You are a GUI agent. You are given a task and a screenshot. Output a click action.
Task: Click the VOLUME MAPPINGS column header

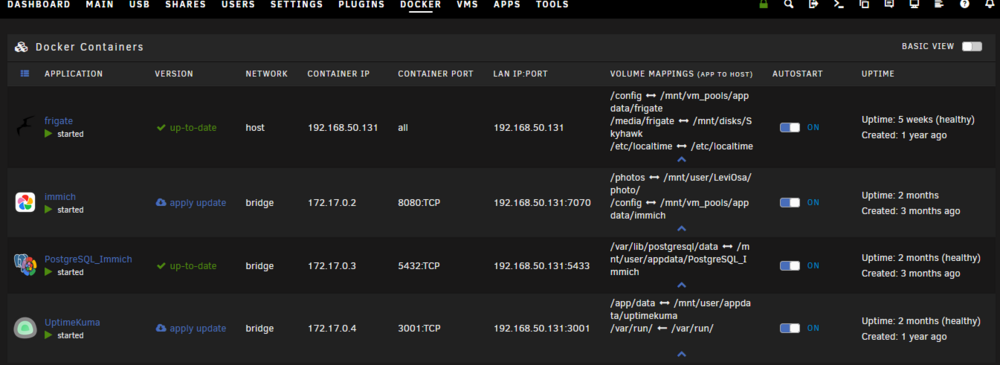pyautogui.click(x=682, y=74)
